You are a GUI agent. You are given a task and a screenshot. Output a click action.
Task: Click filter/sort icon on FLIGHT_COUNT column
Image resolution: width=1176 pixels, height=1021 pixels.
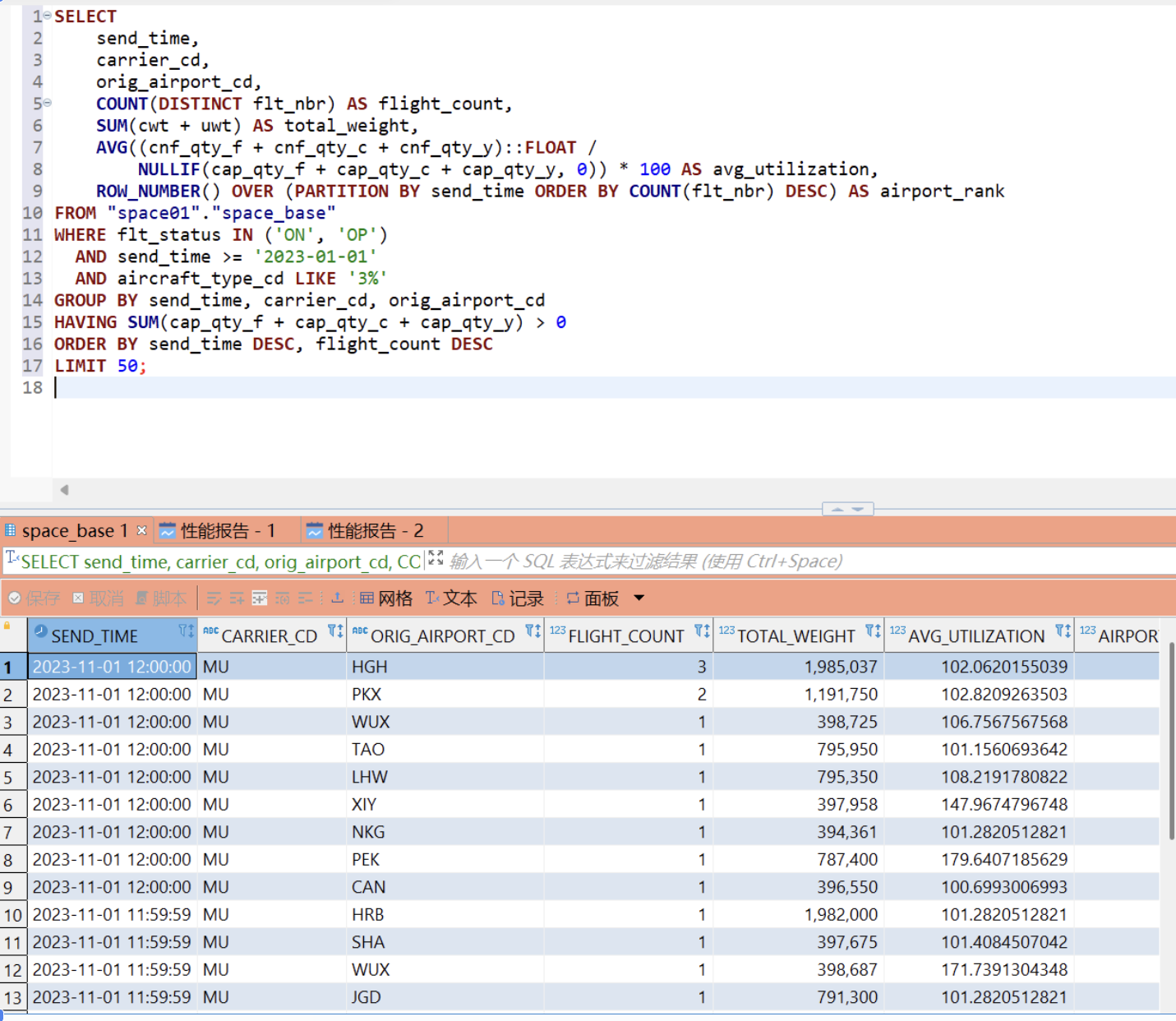[702, 631]
